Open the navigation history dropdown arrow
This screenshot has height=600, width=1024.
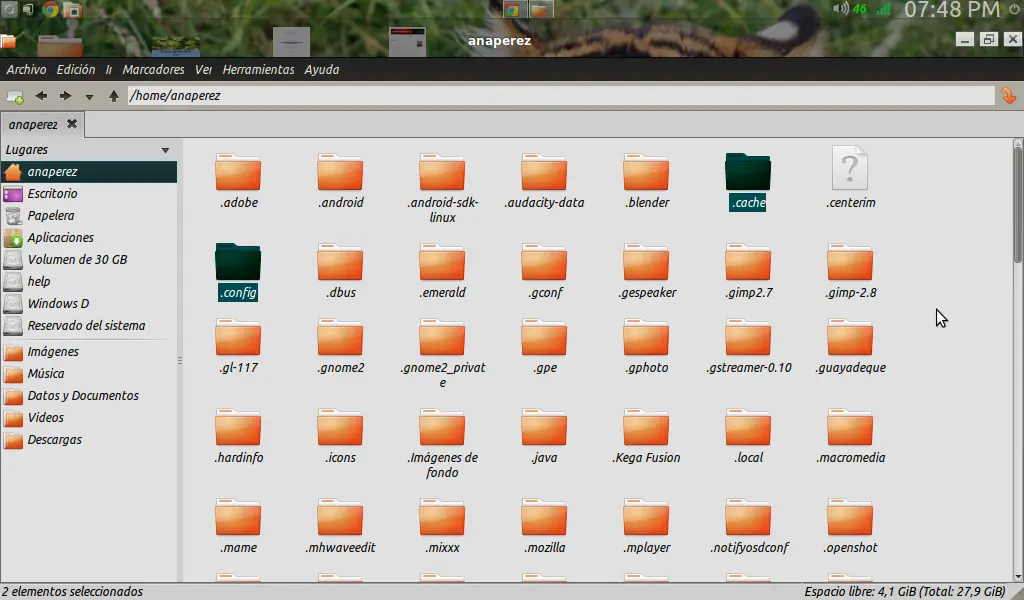coord(89,97)
